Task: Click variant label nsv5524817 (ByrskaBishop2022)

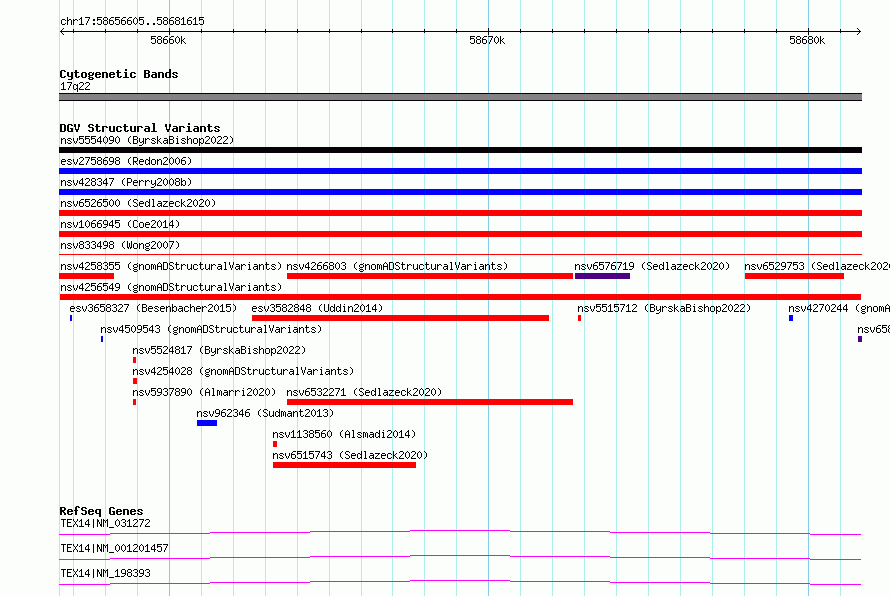Action: tap(219, 350)
